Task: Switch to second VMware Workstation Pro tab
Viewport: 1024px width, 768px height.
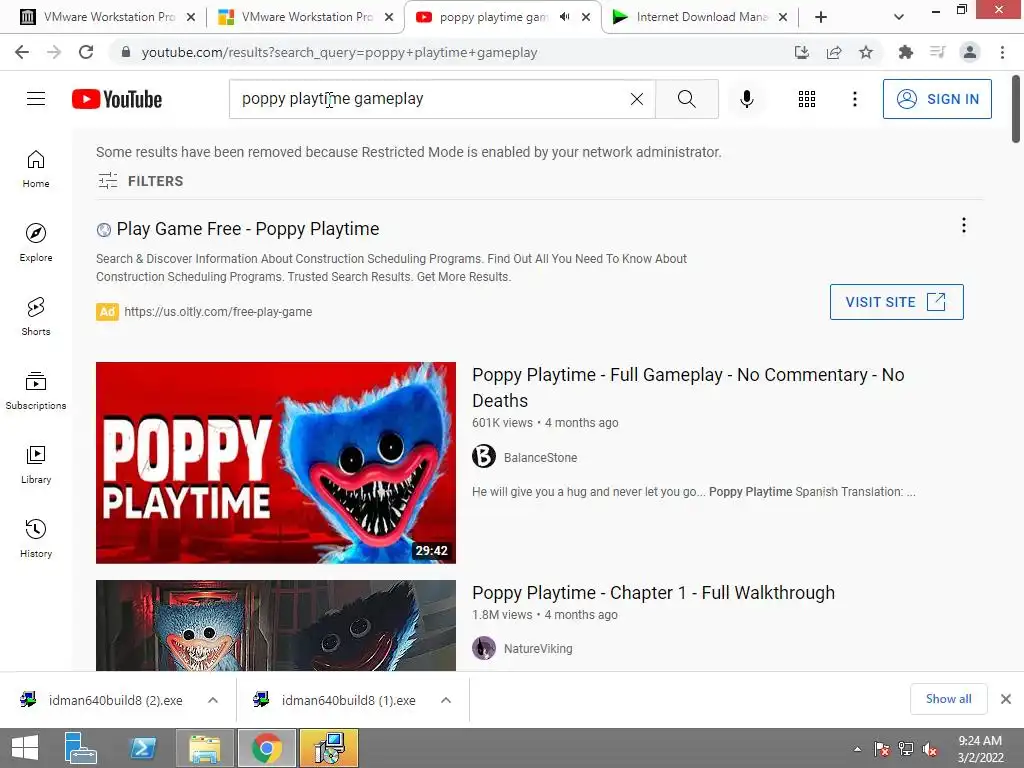Action: 304,17
